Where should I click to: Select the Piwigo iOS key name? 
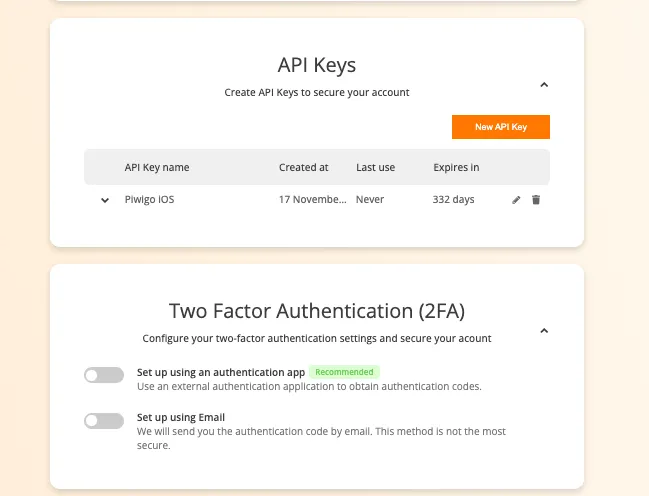[x=149, y=200]
